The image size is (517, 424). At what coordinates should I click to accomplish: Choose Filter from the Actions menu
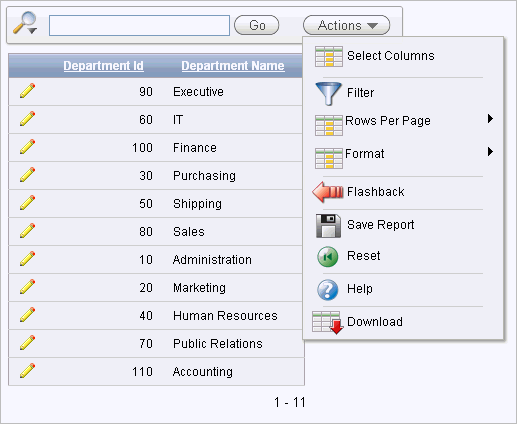(x=360, y=92)
